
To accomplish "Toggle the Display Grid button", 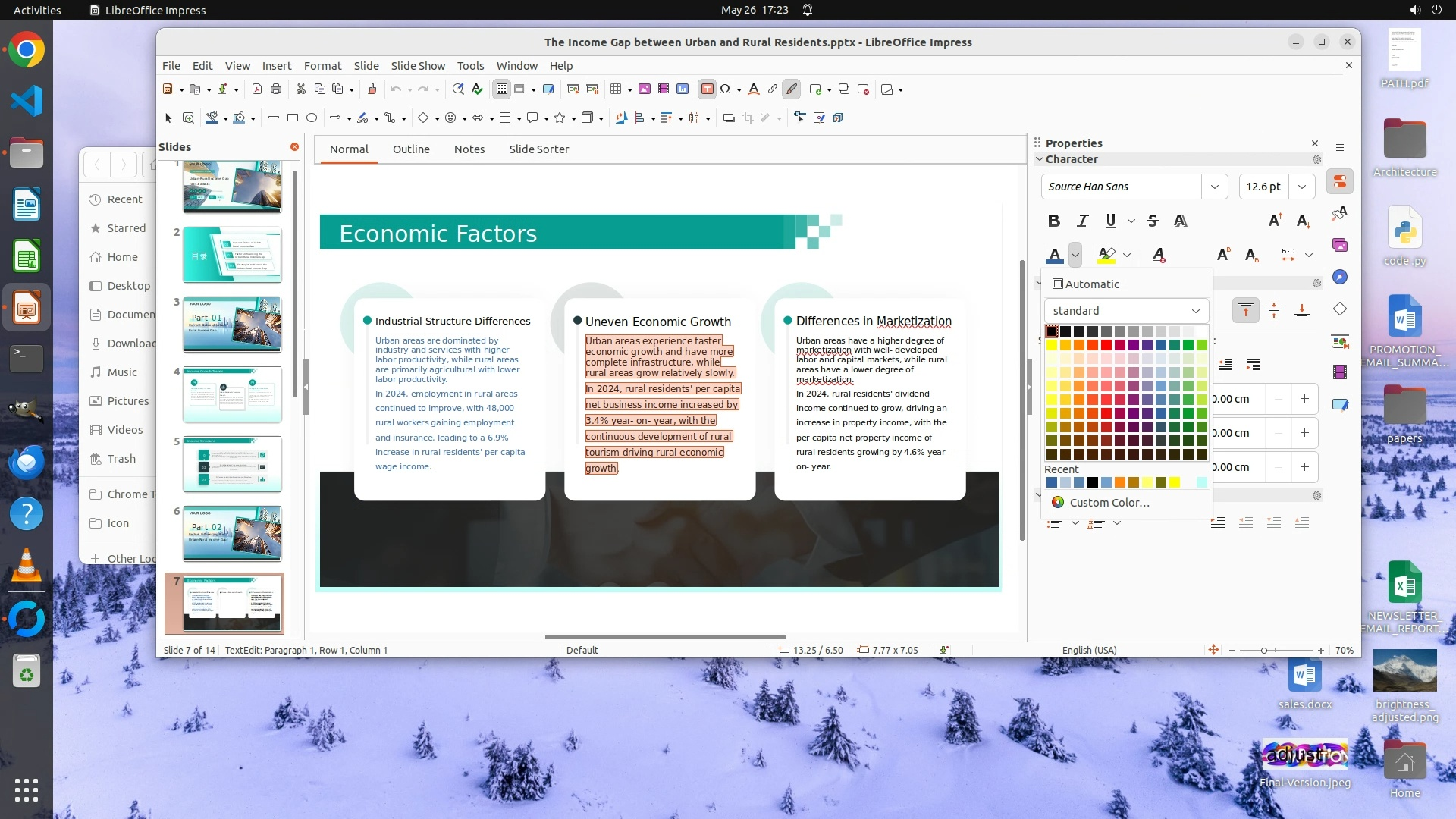I will click(501, 89).
